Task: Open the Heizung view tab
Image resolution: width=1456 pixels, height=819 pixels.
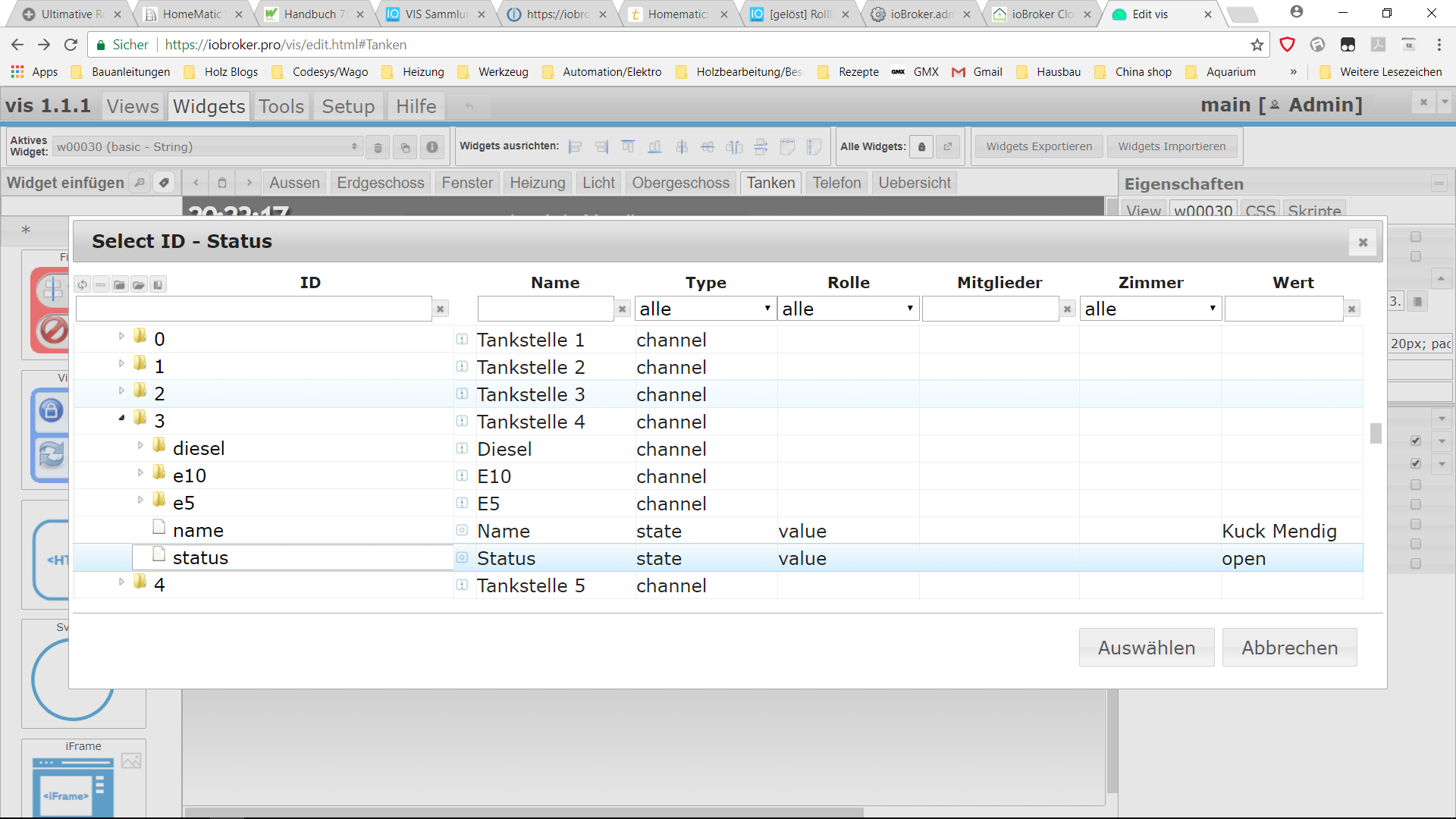Action: click(537, 183)
